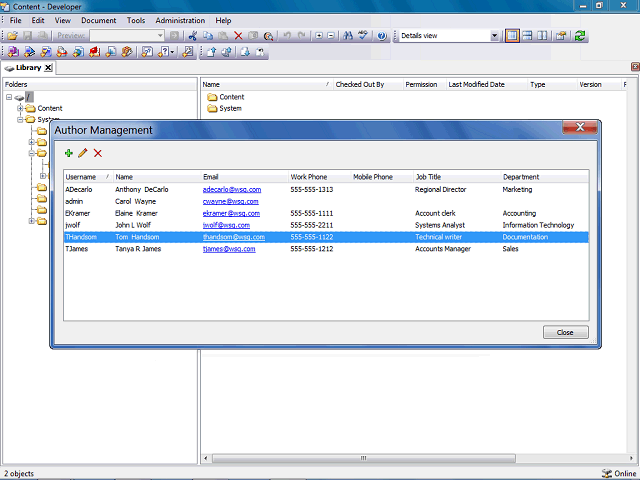
Task: Select the ADecarlo author row
Action: tap(326, 189)
